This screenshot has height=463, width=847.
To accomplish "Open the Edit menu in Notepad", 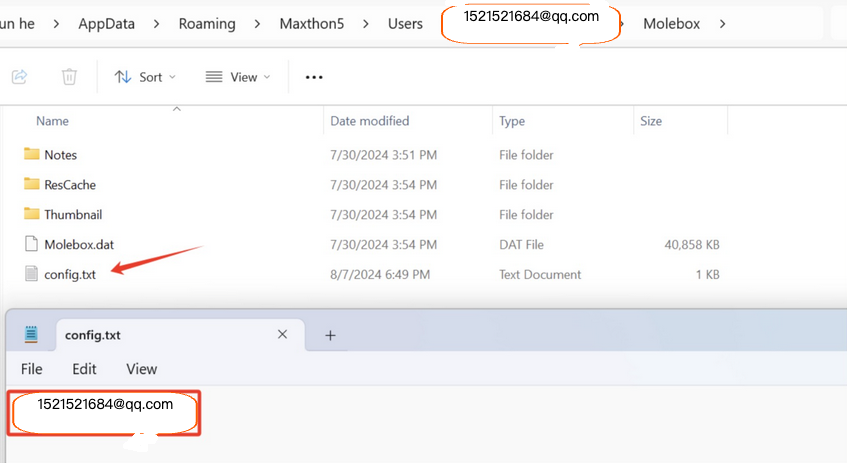I will (84, 369).
